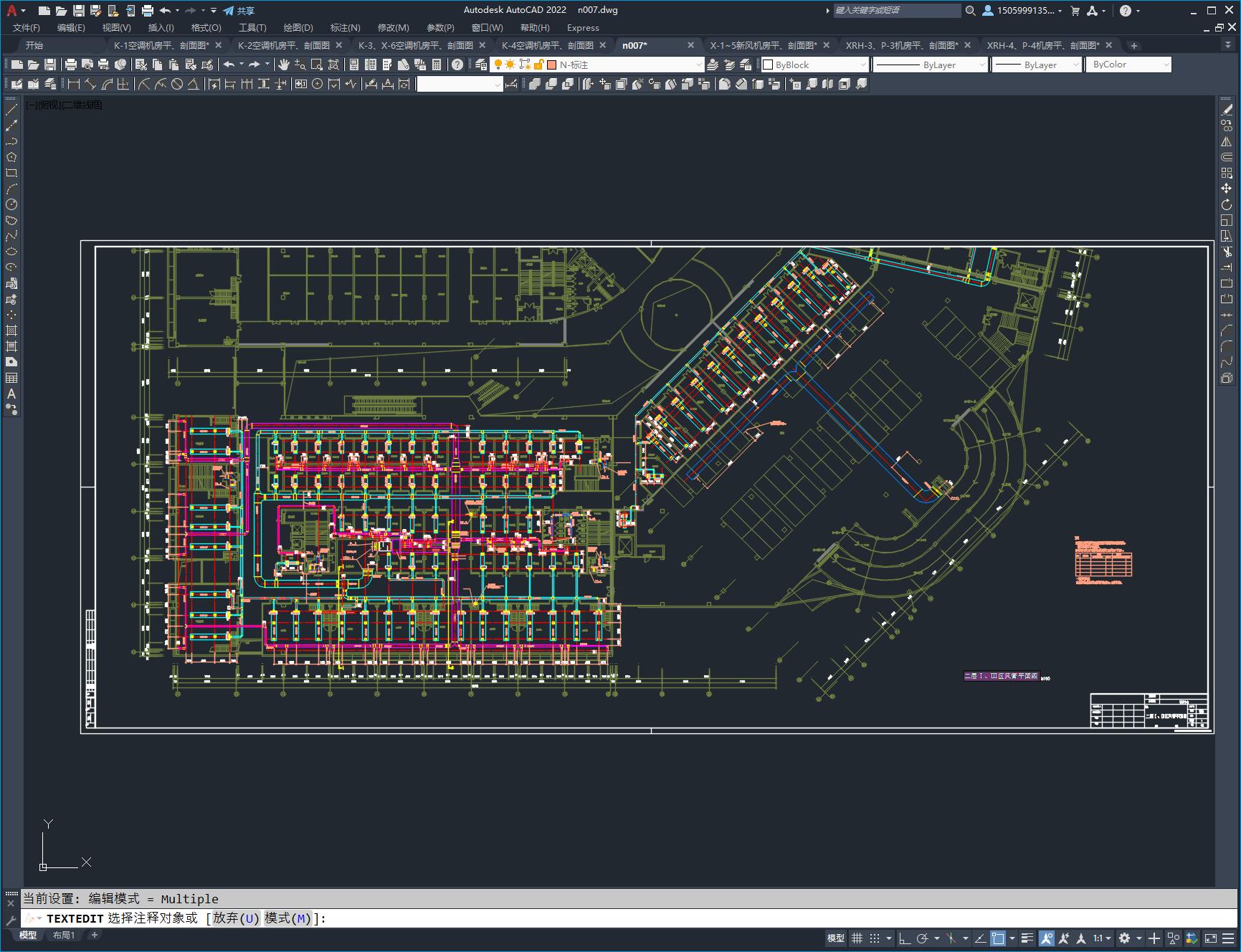The width and height of the screenshot is (1241, 952).
Task: Expand quick access toolbar customization arrow
Action: (214, 10)
